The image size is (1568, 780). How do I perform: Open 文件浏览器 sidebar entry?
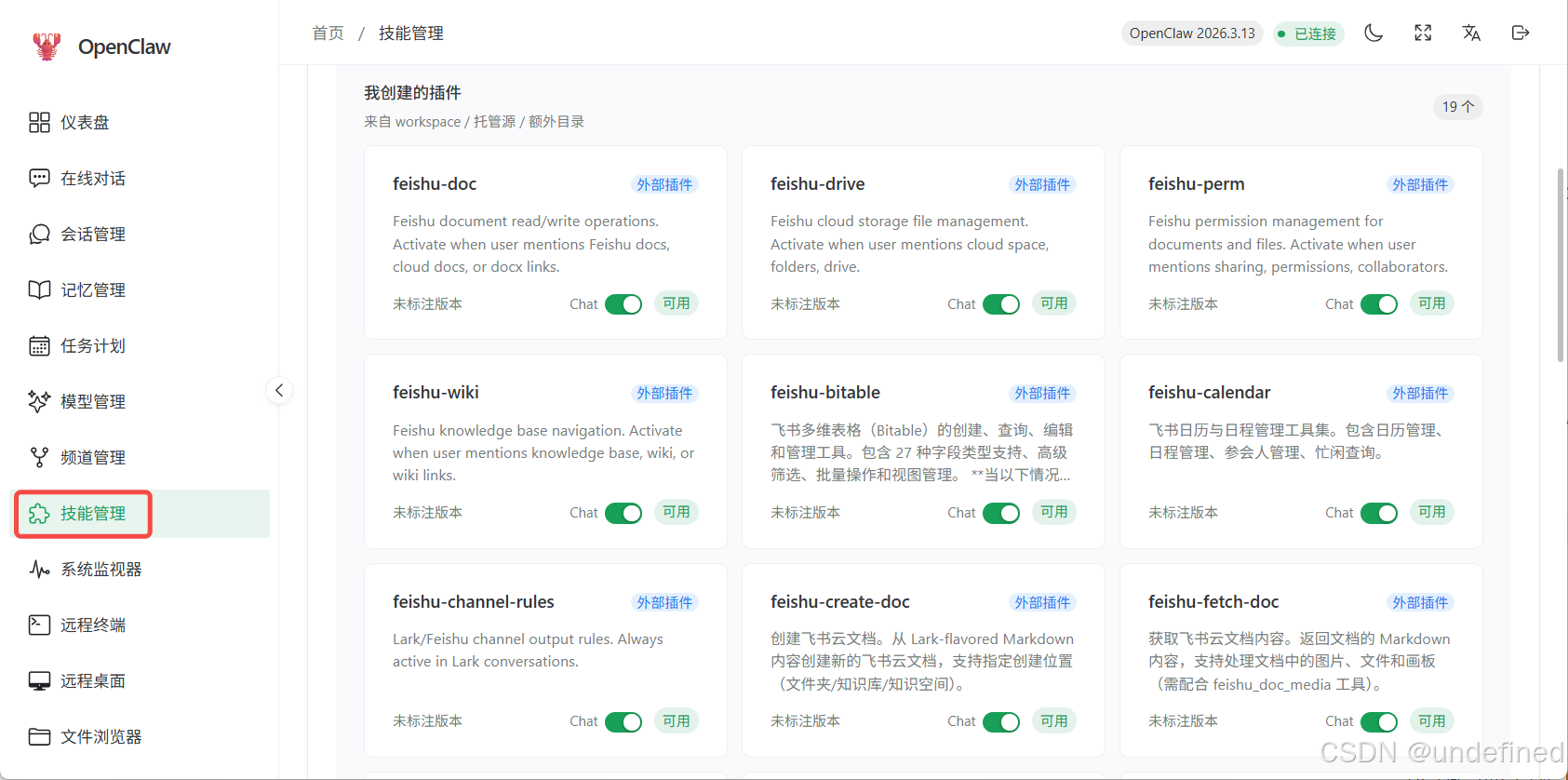140,737
